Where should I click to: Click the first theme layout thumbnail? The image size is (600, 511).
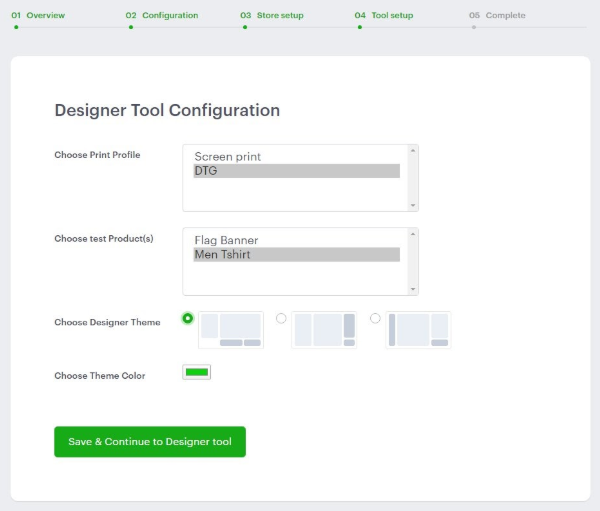coord(231,329)
